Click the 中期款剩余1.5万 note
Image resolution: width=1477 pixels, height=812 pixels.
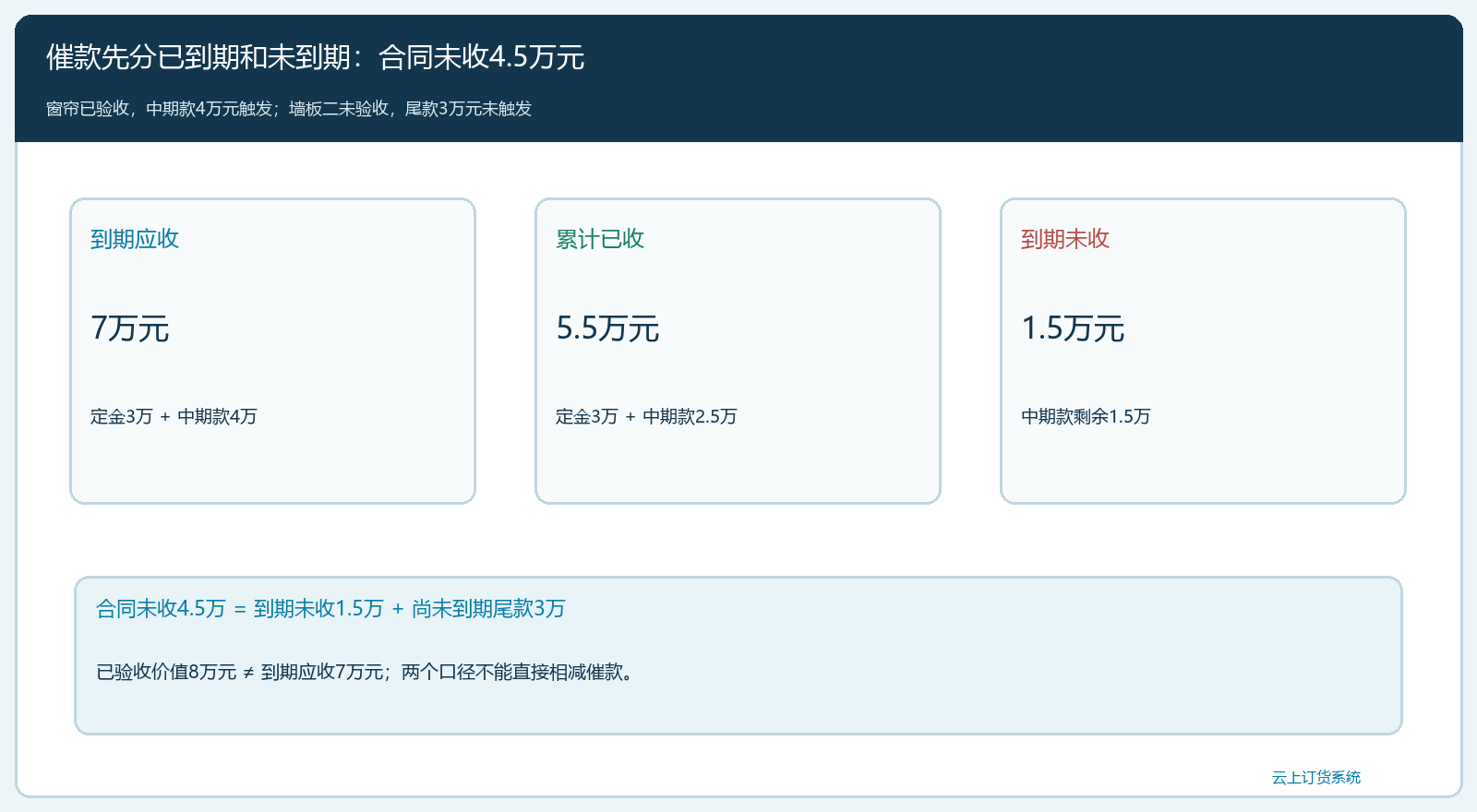(x=1086, y=416)
